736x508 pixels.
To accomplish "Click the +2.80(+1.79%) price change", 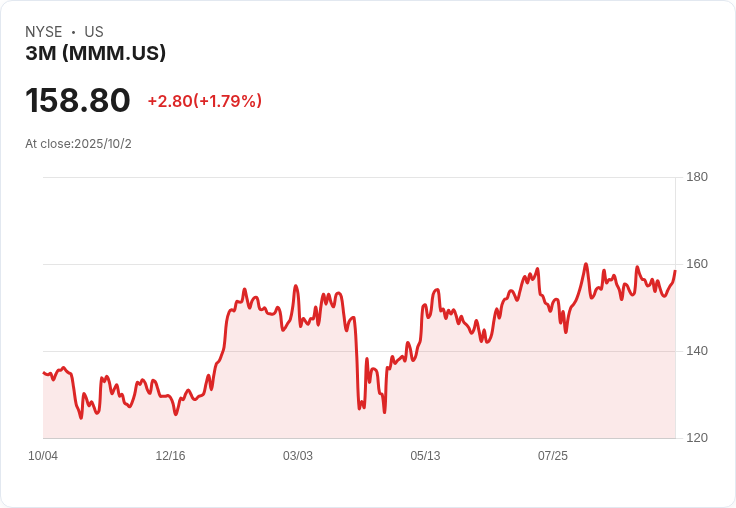I will tap(204, 101).
